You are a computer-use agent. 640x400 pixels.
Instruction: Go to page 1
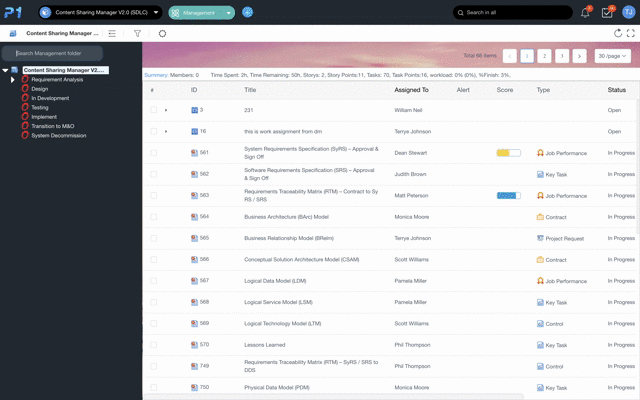pos(527,56)
